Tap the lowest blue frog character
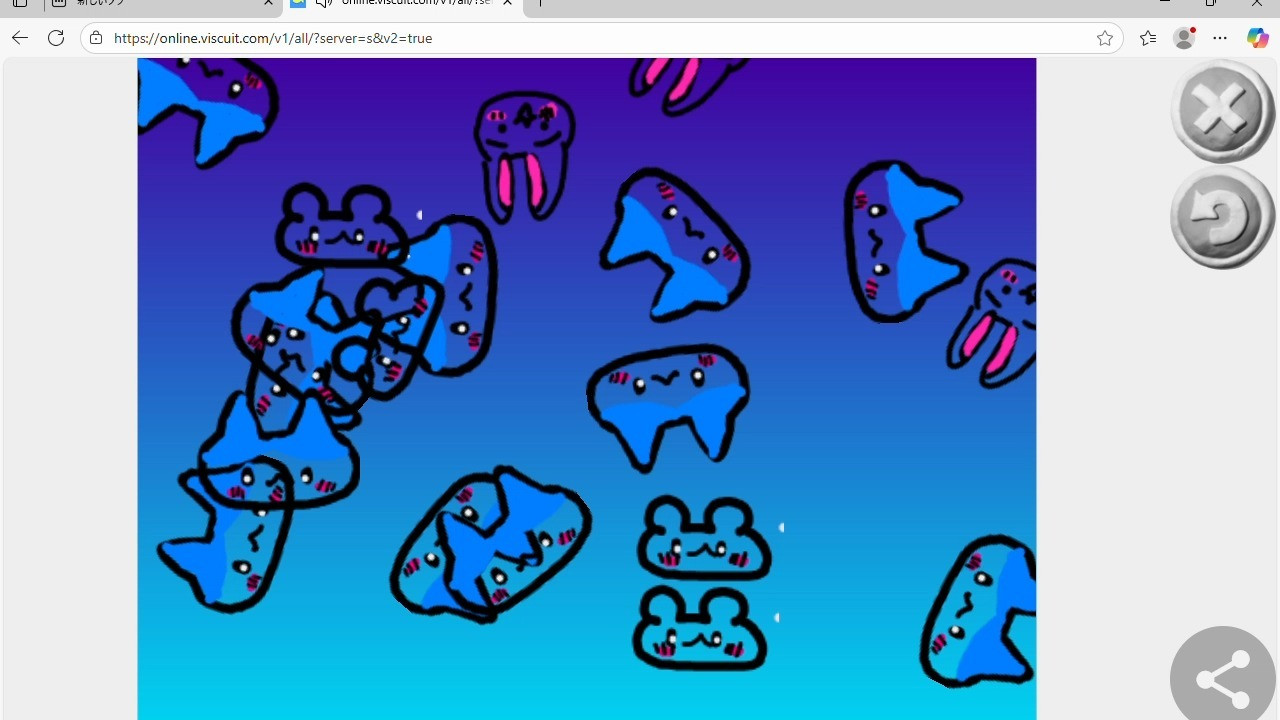This screenshot has height=720, width=1280. coord(700,630)
